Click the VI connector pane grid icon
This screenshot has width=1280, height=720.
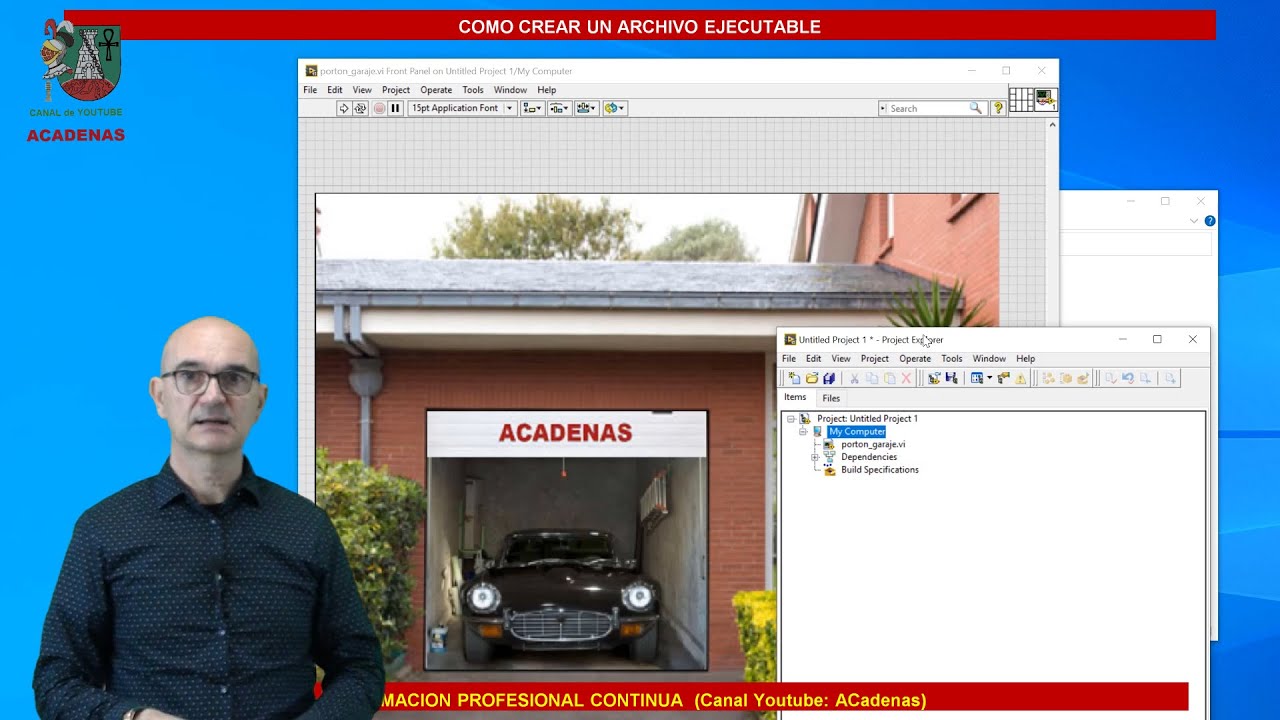click(x=1021, y=99)
